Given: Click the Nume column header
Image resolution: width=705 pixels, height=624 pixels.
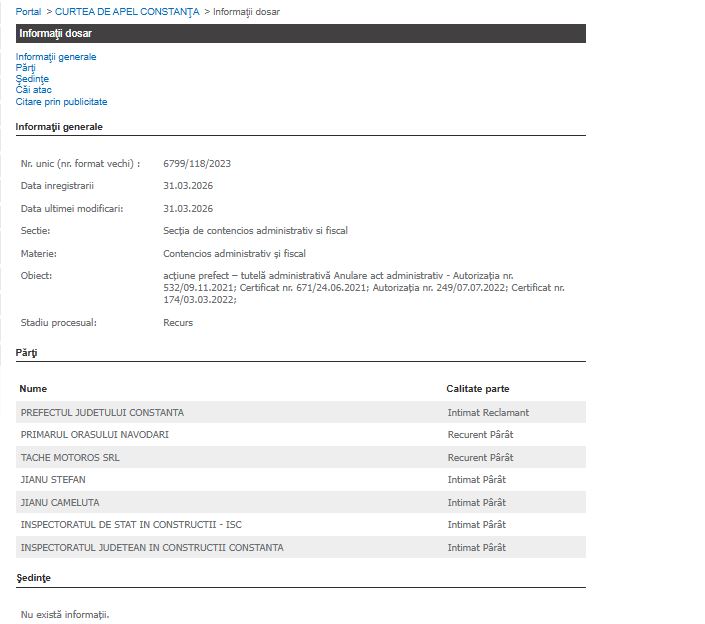Looking at the screenshot, I should coord(33,388).
